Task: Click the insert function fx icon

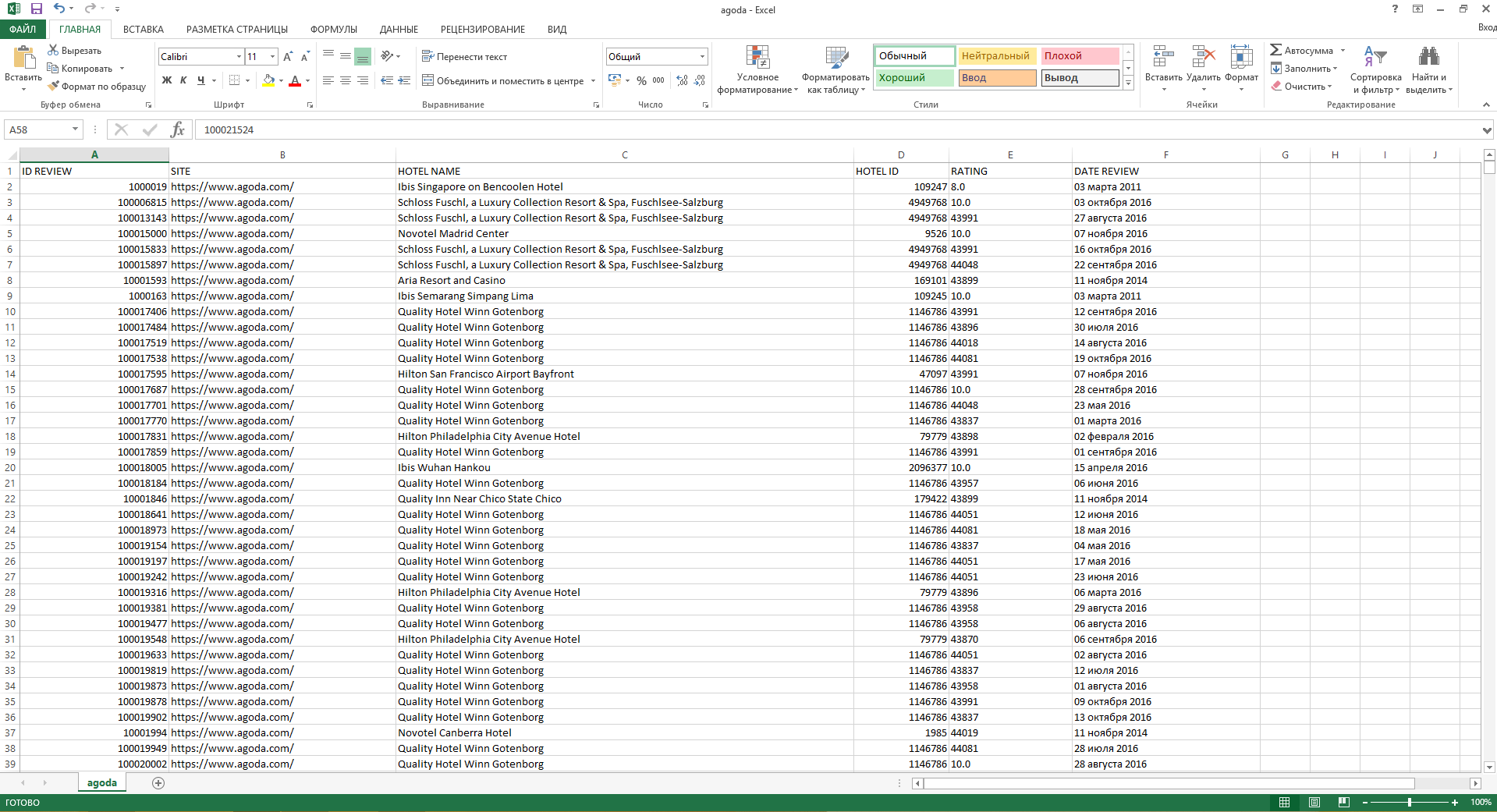Action: point(177,129)
